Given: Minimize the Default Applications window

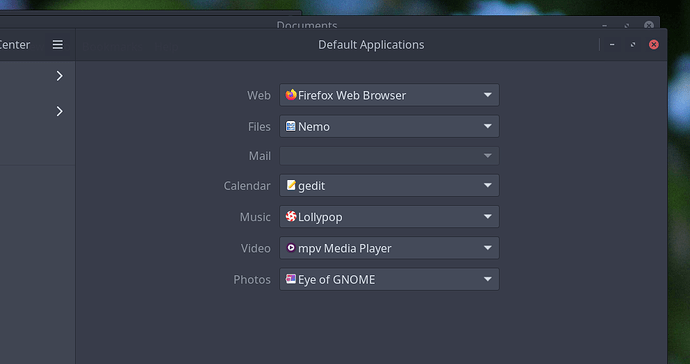Looking at the screenshot, I should (612, 44).
